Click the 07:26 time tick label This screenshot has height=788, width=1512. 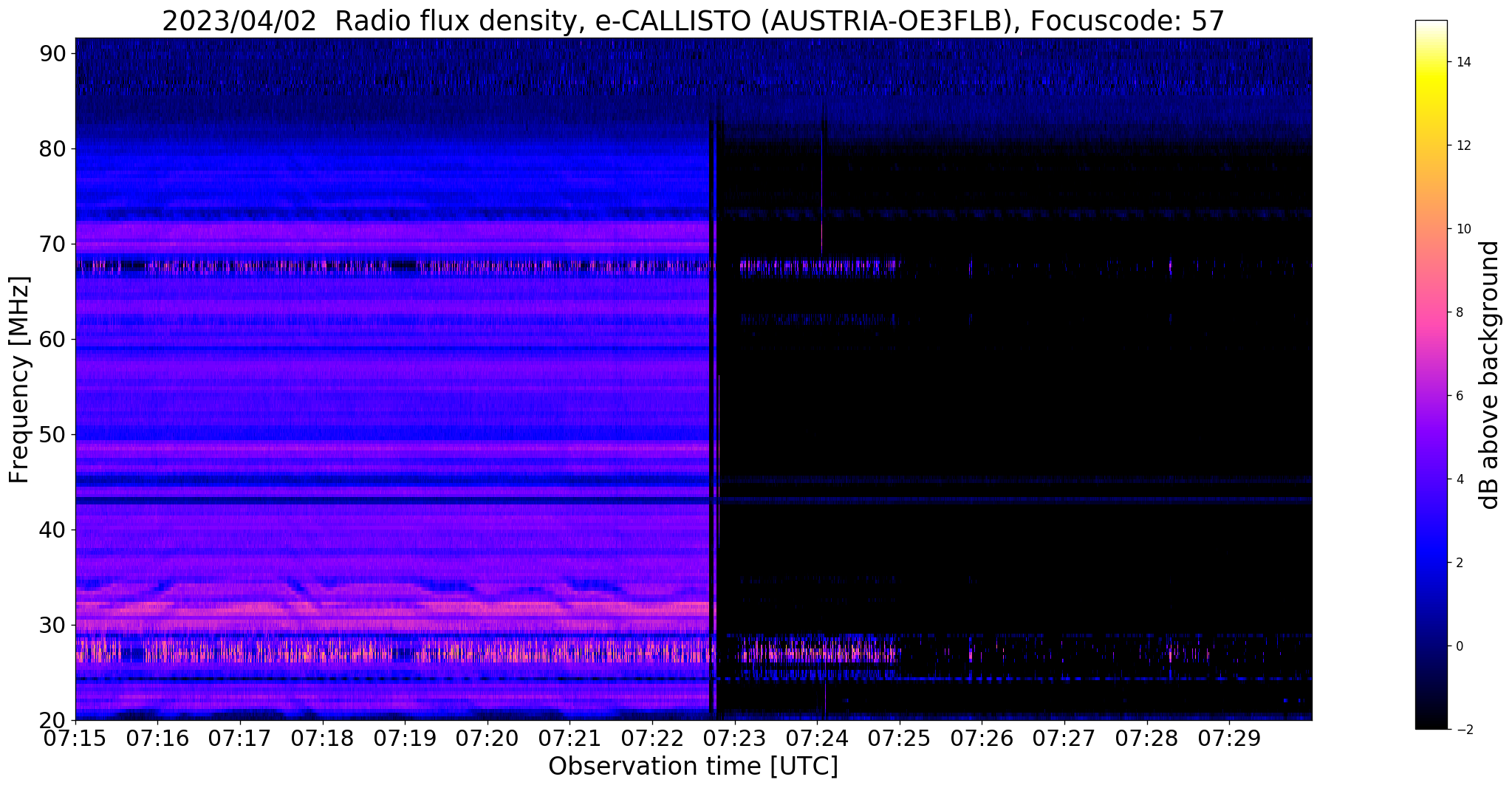(982, 739)
